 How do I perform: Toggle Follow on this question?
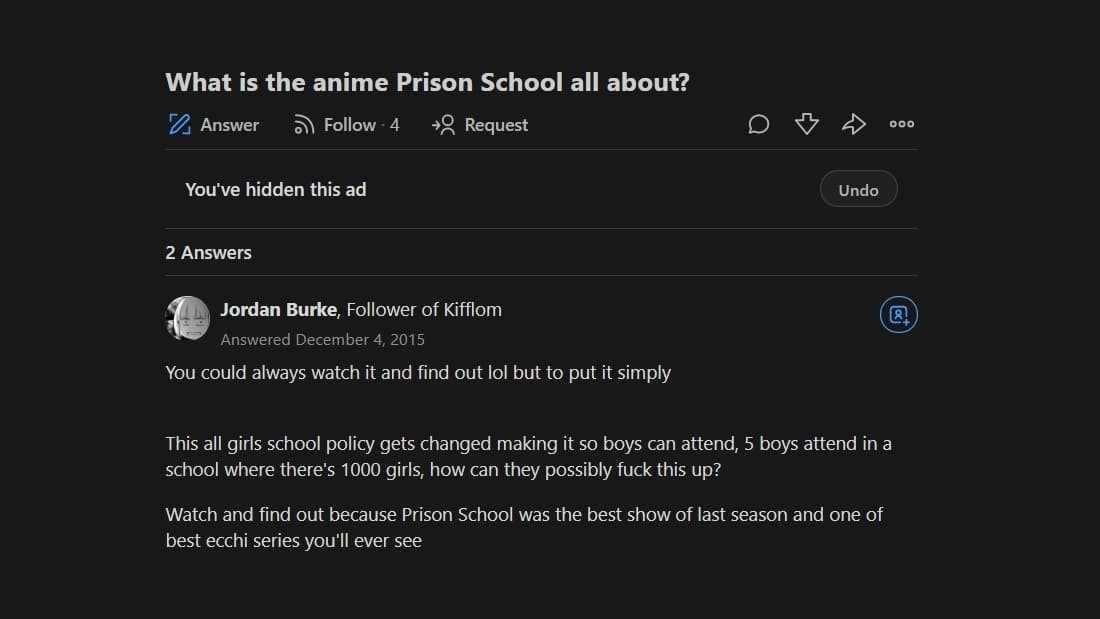(x=349, y=125)
